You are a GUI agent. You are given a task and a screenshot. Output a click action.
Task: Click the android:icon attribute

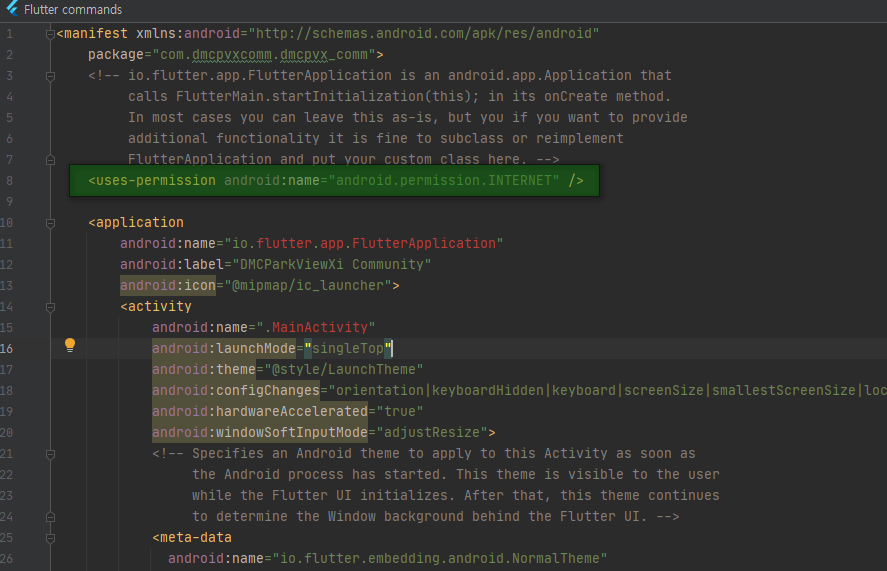167,285
